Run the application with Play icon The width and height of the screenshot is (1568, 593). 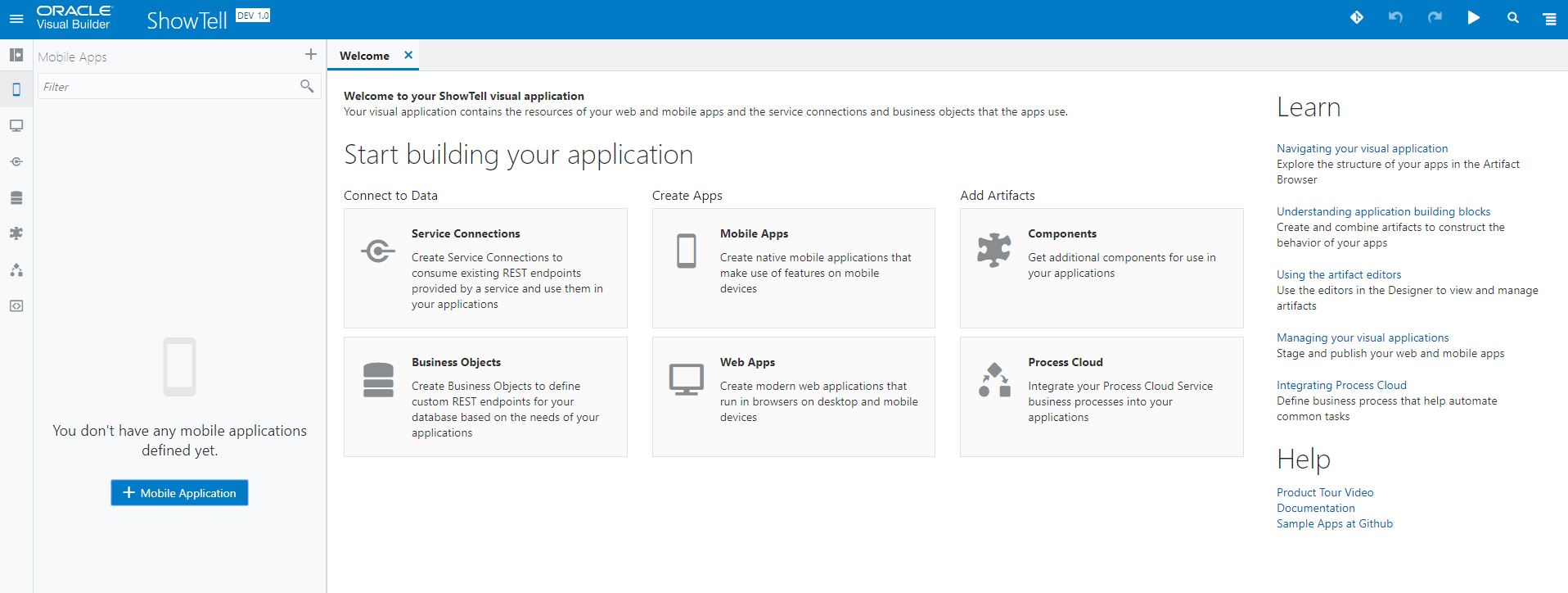pos(1474,17)
